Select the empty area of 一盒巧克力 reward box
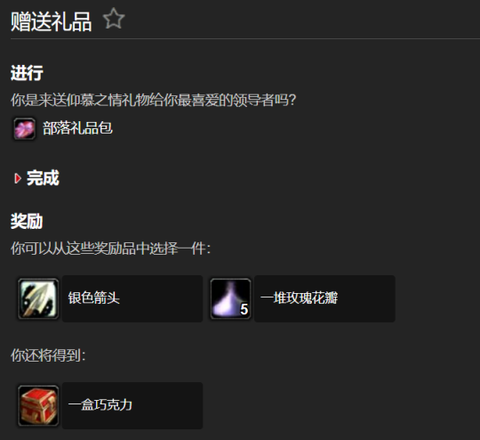This screenshot has height=440, width=480. [x=168, y=406]
